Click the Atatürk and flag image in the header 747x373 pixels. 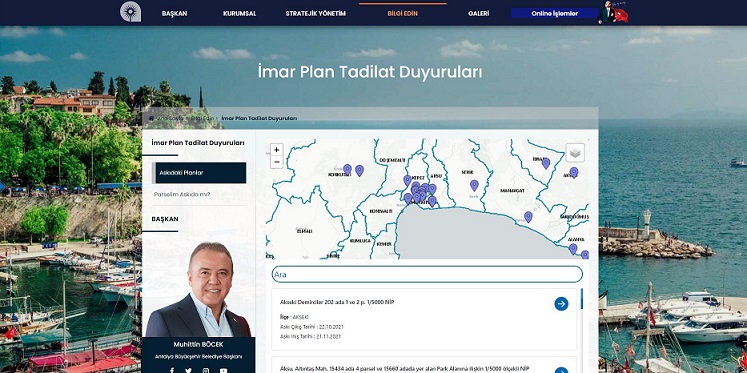point(613,12)
